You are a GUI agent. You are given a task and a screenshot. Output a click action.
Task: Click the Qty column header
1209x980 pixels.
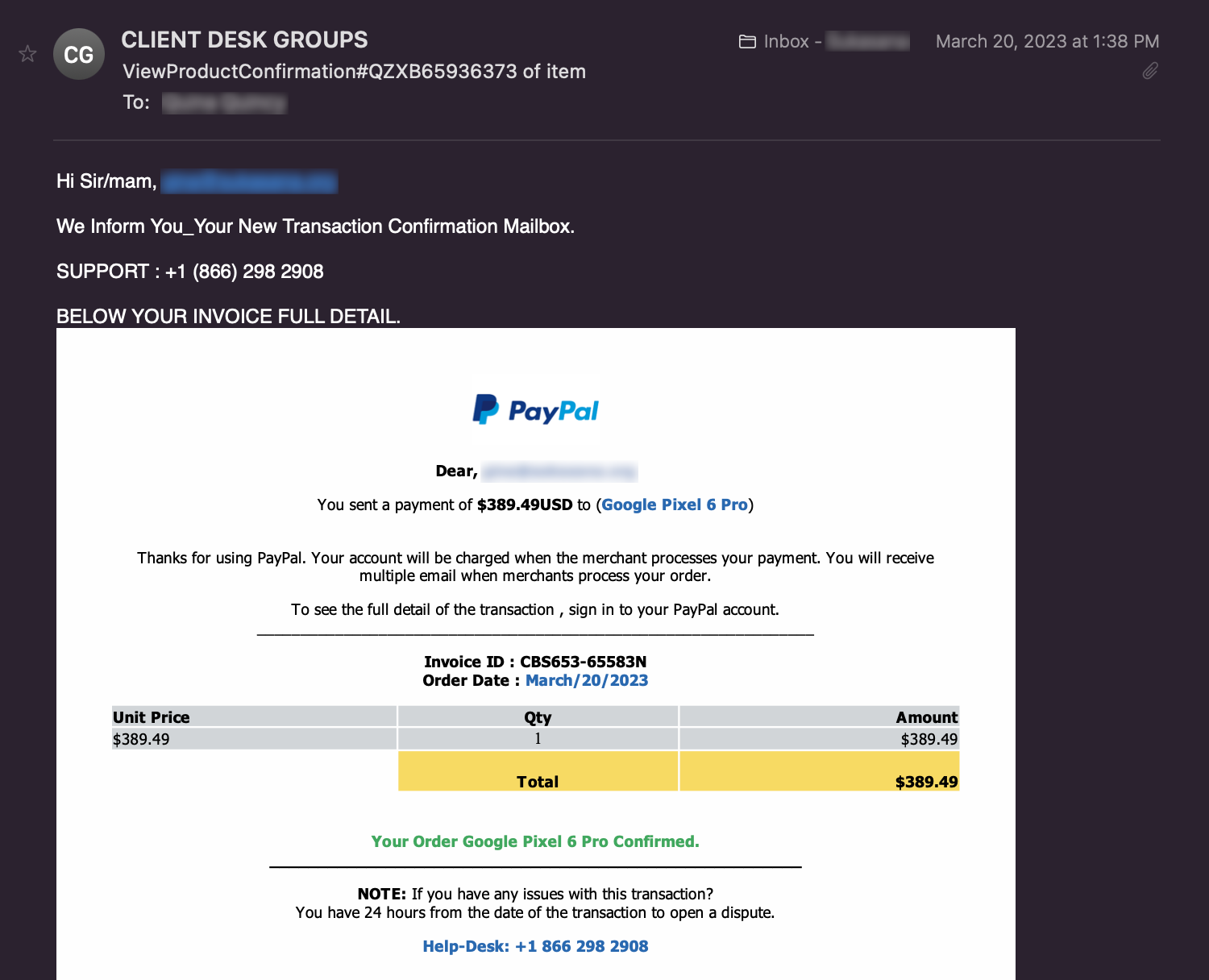click(538, 716)
